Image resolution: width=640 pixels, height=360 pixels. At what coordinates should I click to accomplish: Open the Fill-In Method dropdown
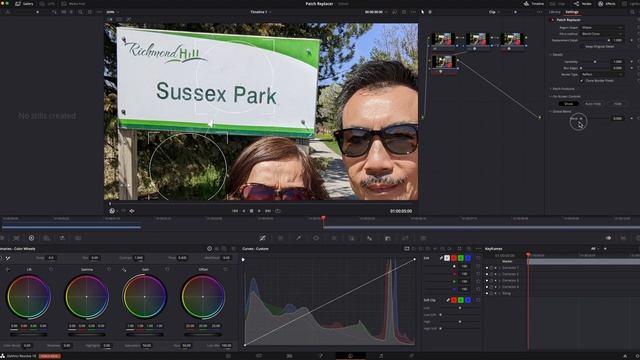602,34
